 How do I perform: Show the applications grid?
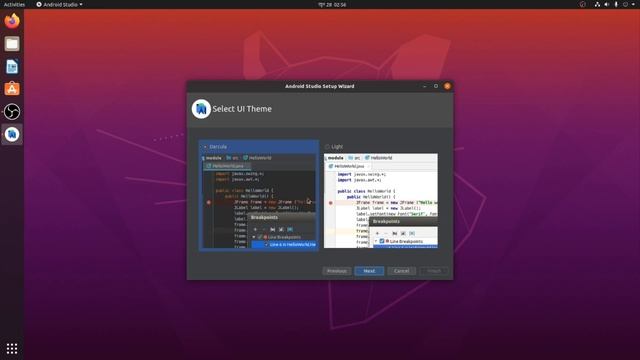[x=12, y=348]
